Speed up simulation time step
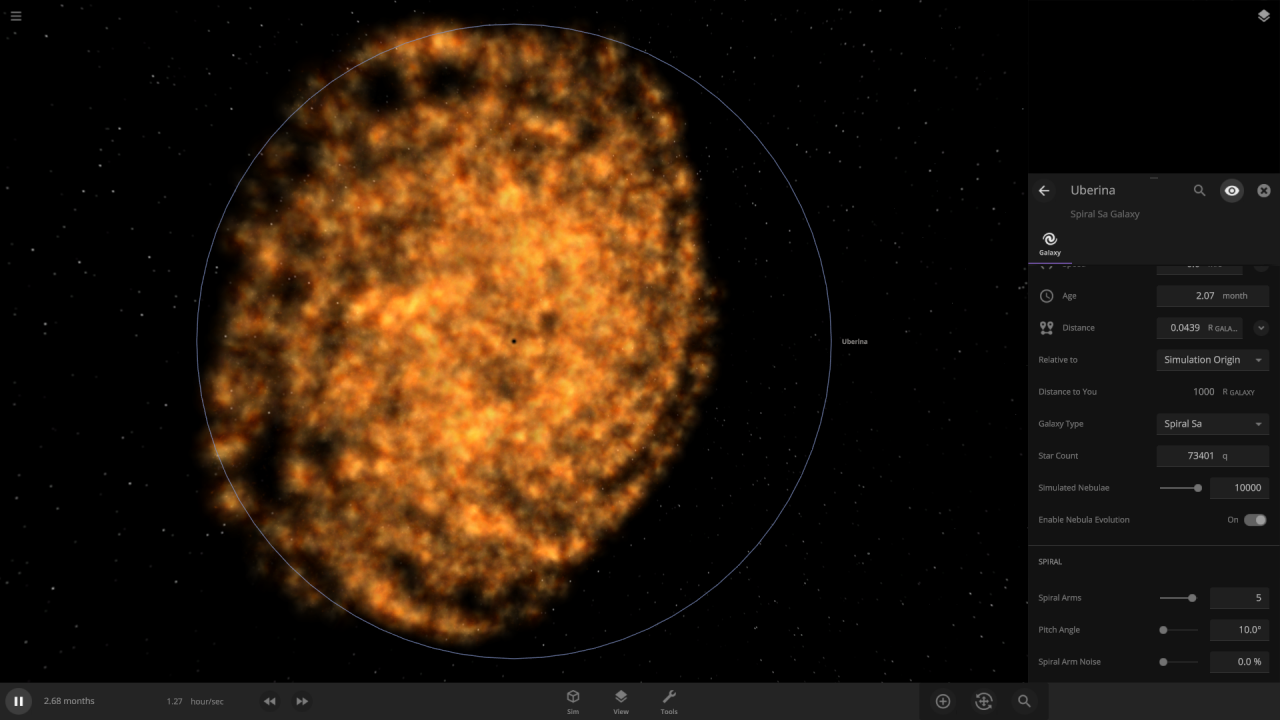 click(x=302, y=701)
